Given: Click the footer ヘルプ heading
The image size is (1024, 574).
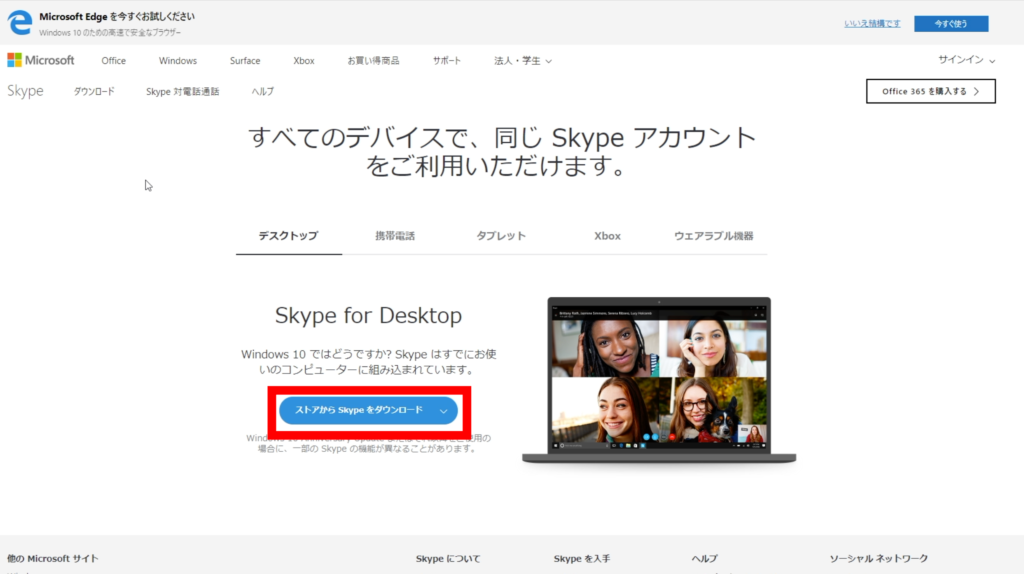Looking at the screenshot, I should point(705,558).
